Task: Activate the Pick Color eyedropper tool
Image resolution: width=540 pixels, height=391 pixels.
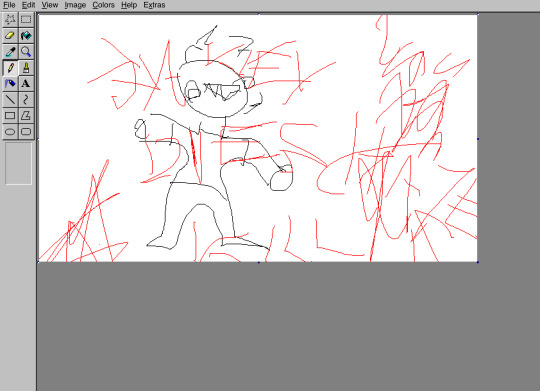Action: coord(10,52)
